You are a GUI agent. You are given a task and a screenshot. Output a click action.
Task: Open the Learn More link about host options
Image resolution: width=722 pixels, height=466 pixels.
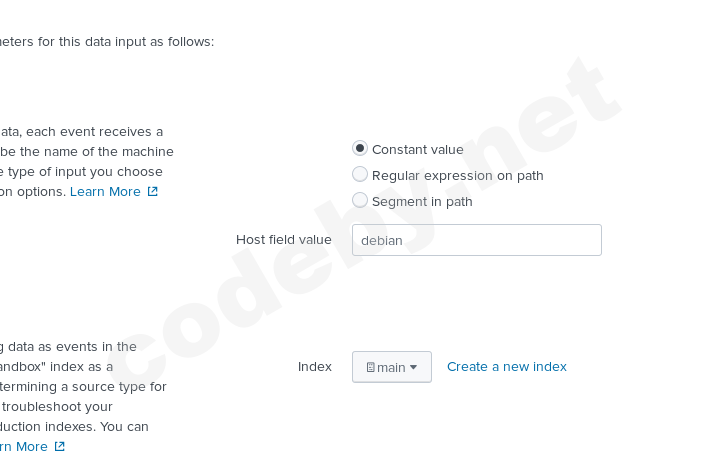point(105,192)
